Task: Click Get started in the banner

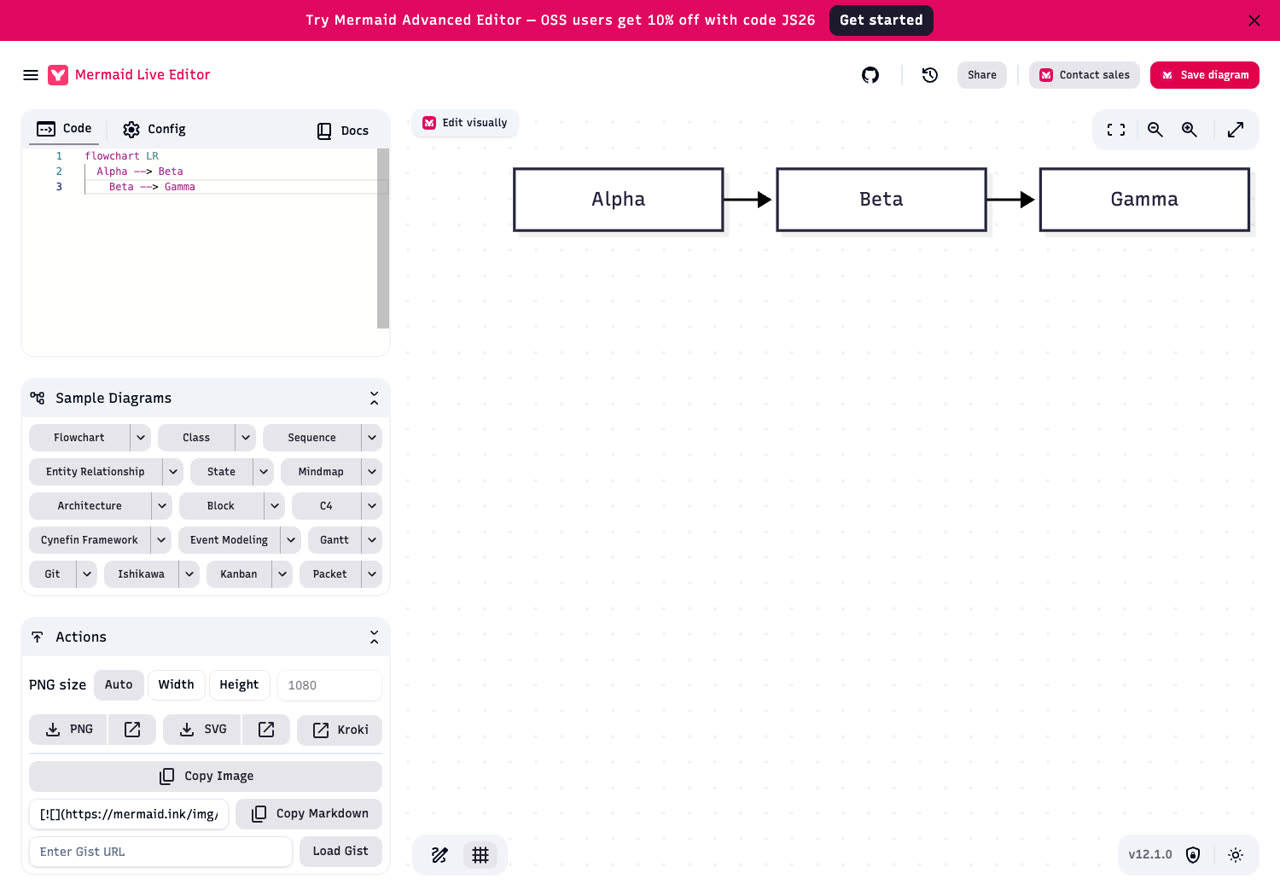Action: 881,20
